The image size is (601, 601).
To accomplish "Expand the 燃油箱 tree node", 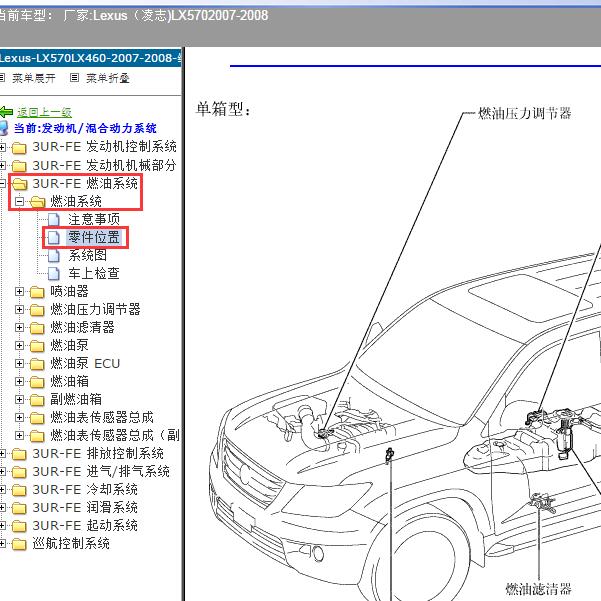I will pyautogui.click(x=20, y=381).
